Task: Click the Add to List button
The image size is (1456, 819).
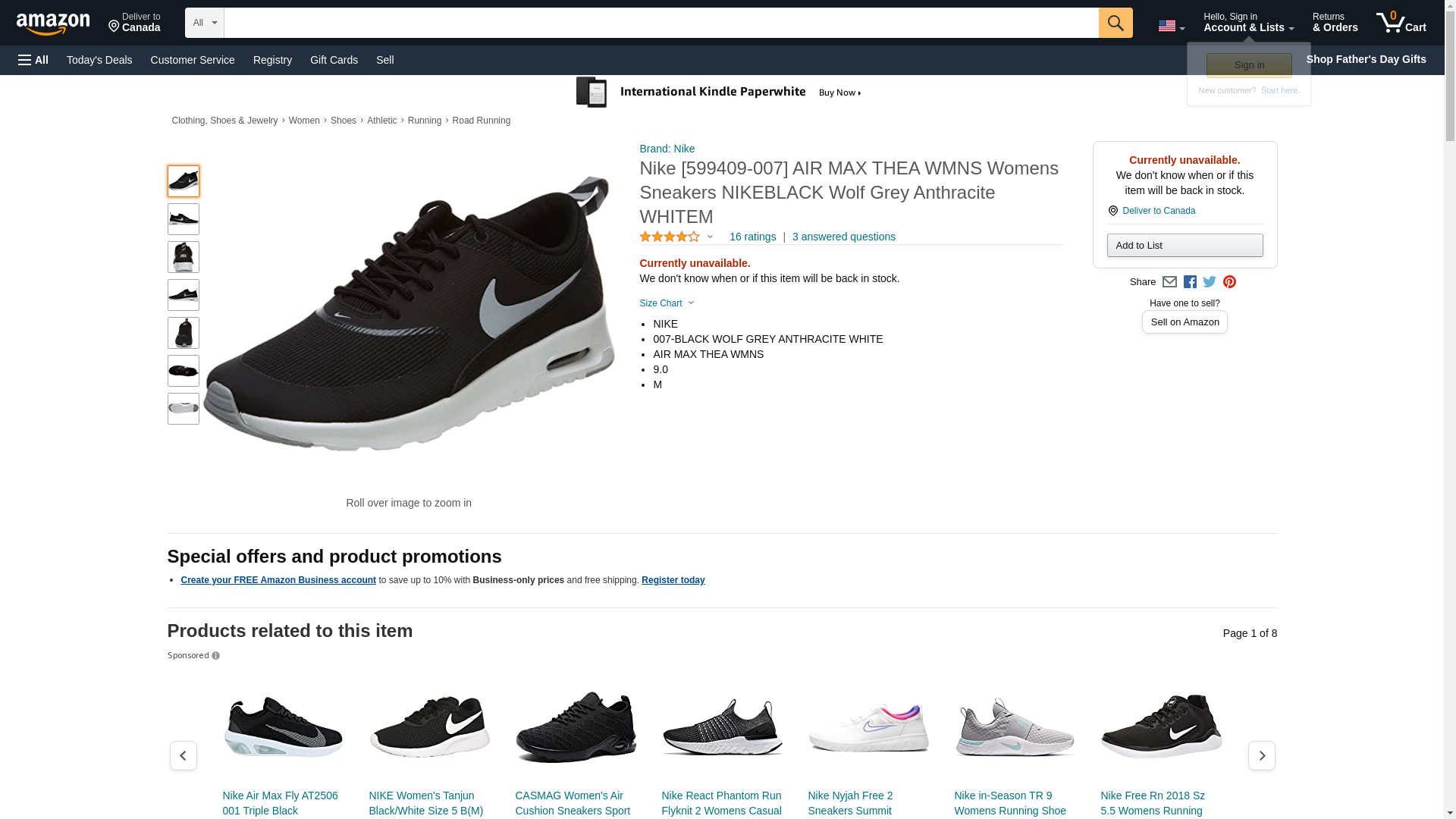Action: pos(1184,245)
